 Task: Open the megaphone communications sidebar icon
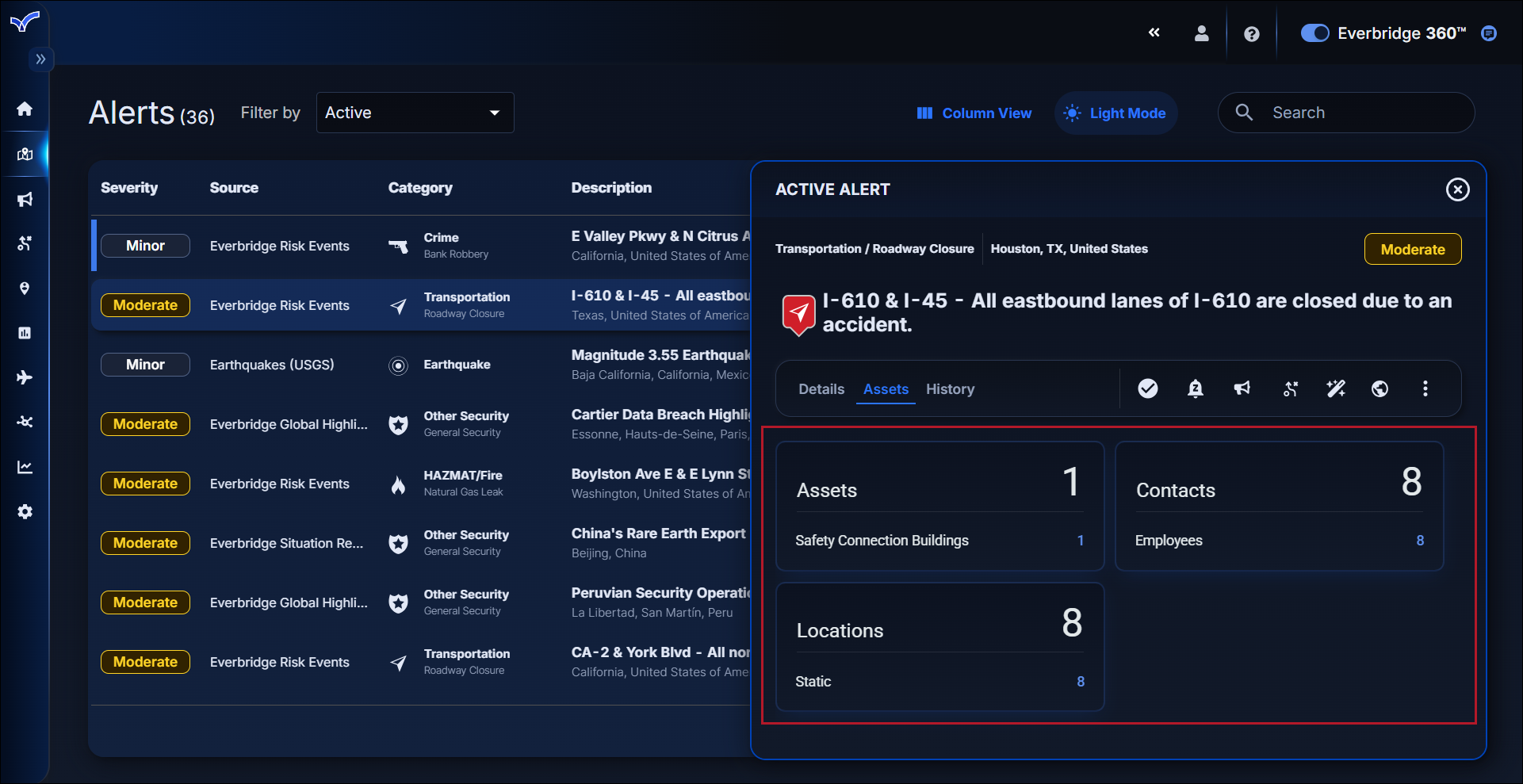coord(25,199)
